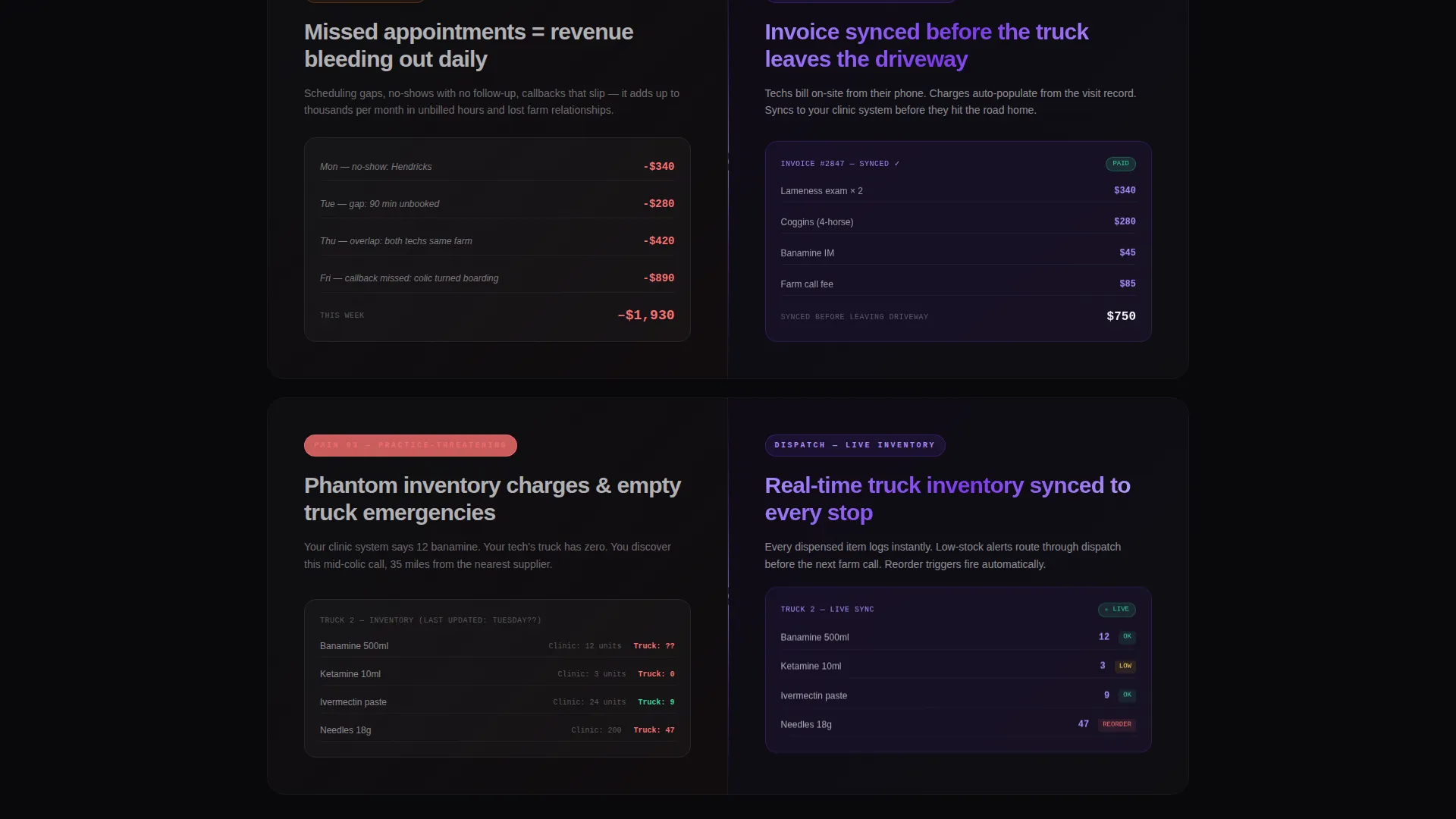Select the Fri callback missed colic row

click(x=497, y=278)
